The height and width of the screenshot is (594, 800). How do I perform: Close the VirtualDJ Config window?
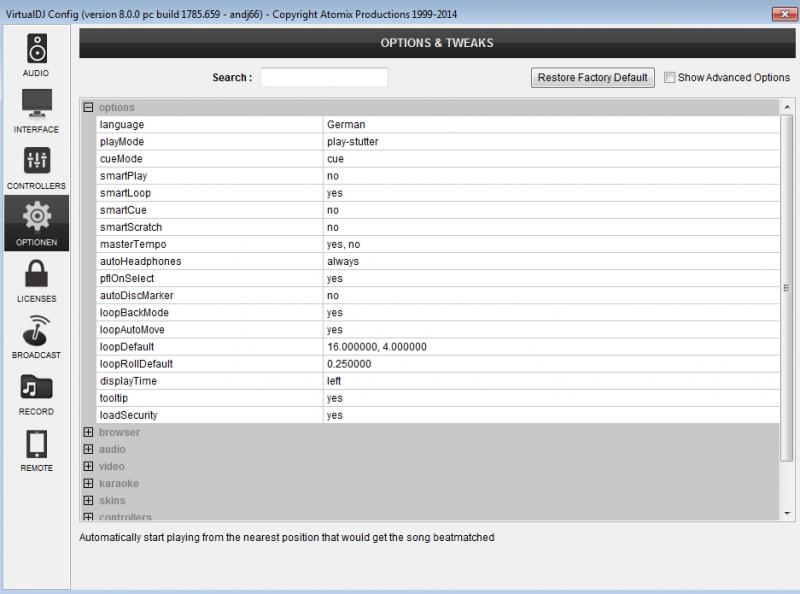tap(784, 14)
